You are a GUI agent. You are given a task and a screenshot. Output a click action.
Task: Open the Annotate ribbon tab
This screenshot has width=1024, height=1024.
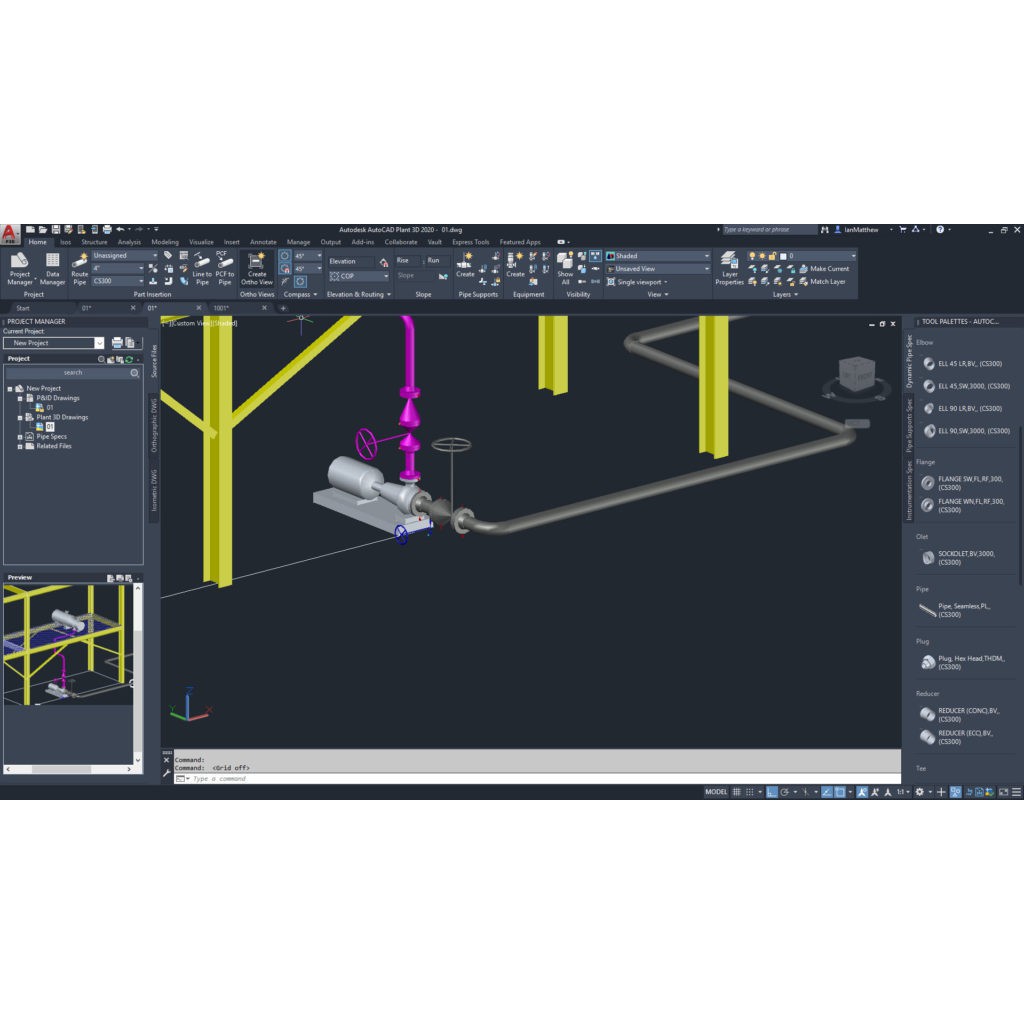click(263, 242)
